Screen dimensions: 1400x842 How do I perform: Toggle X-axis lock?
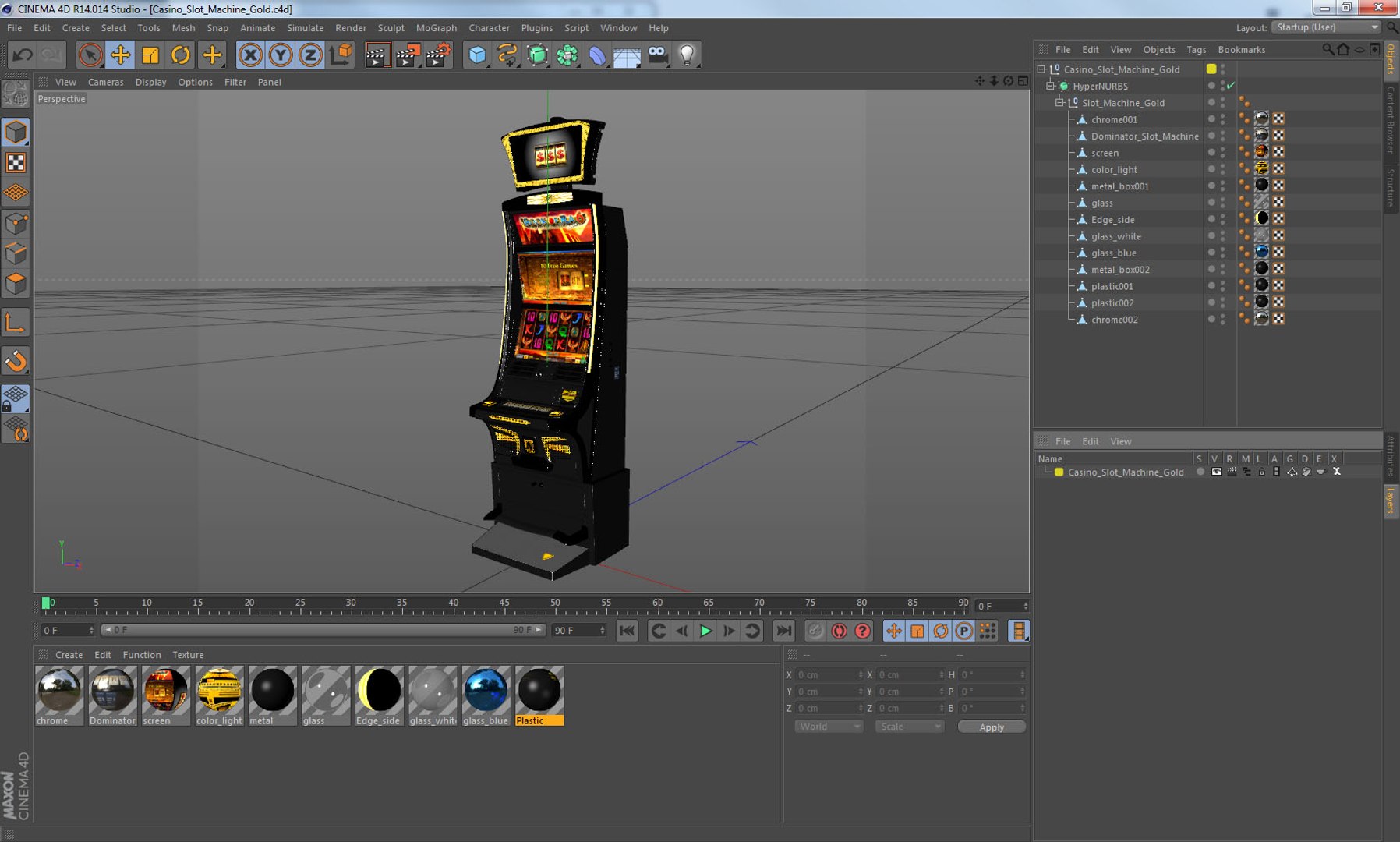pyautogui.click(x=250, y=55)
